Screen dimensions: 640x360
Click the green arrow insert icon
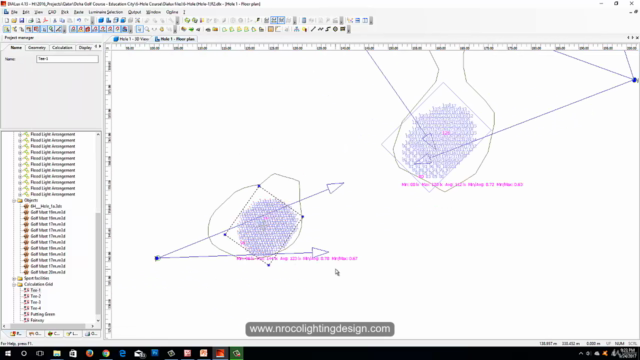click(191, 29)
